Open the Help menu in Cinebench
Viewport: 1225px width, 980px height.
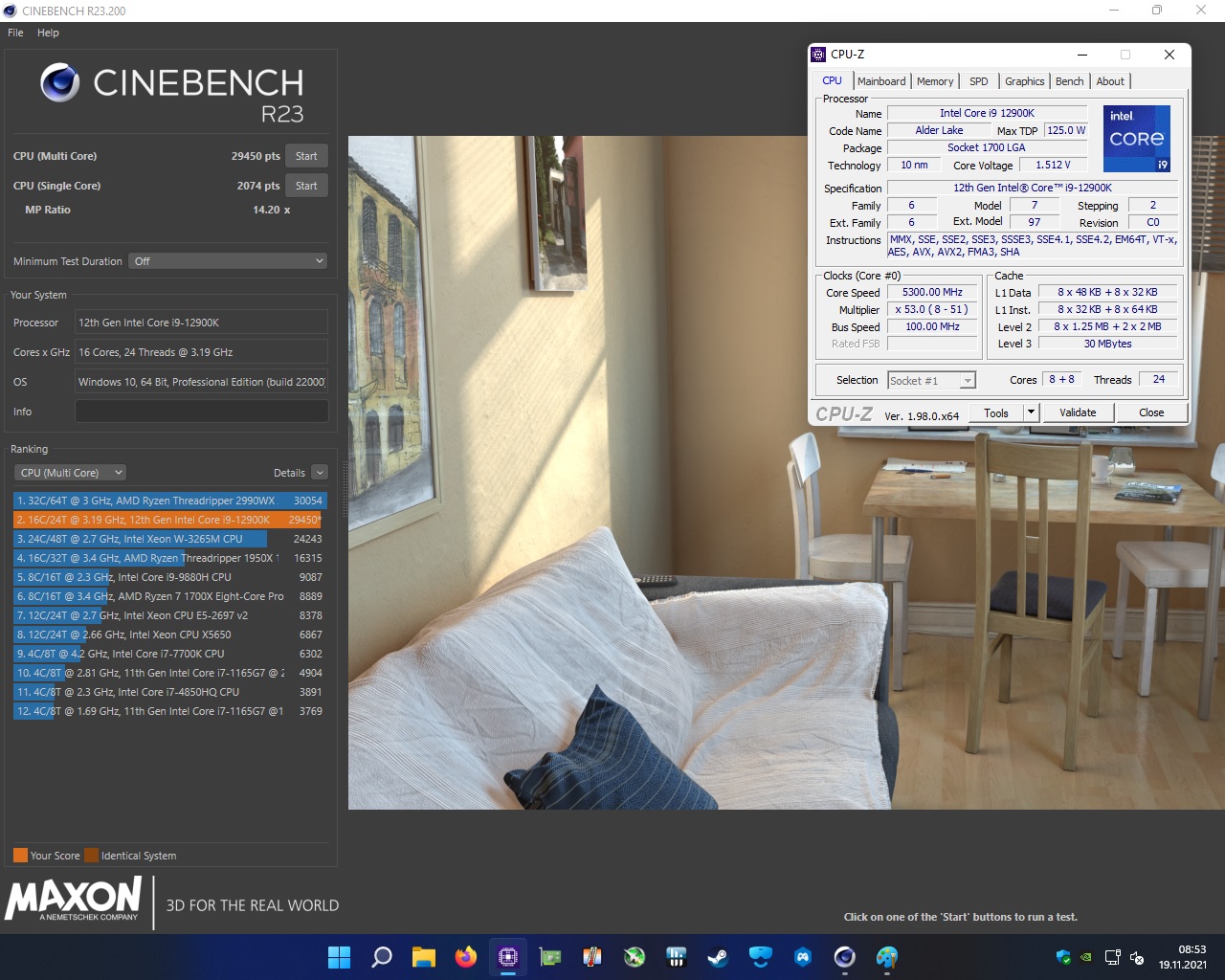pos(48,33)
